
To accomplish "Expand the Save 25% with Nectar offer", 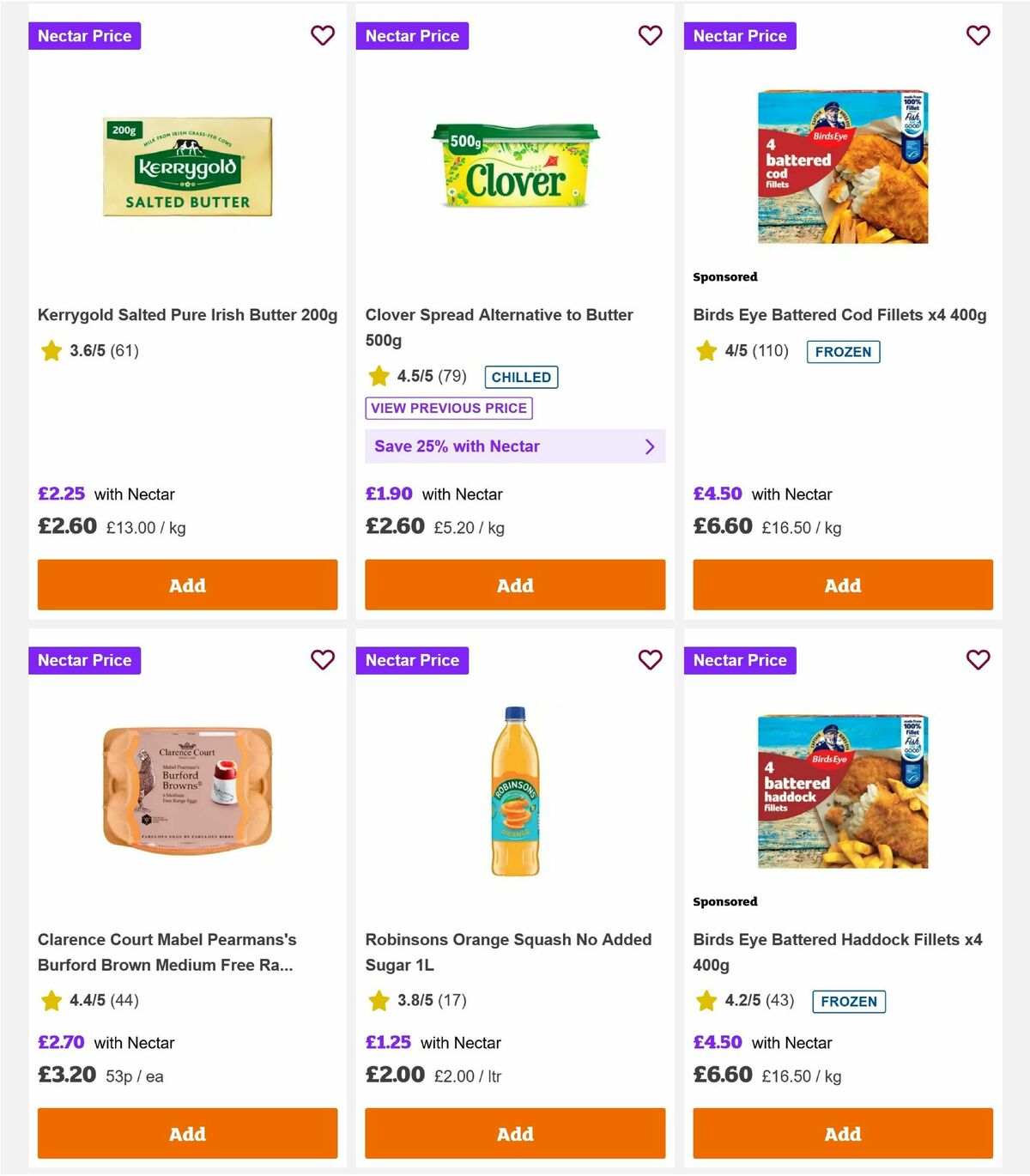I will [514, 446].
